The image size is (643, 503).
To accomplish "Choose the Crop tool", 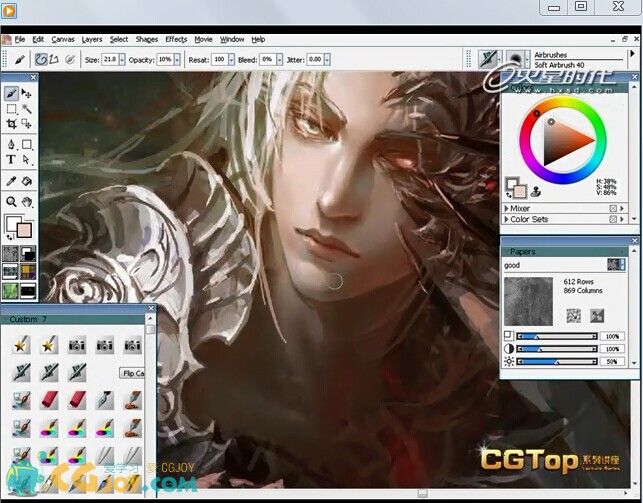I will (x=11, y=124).
